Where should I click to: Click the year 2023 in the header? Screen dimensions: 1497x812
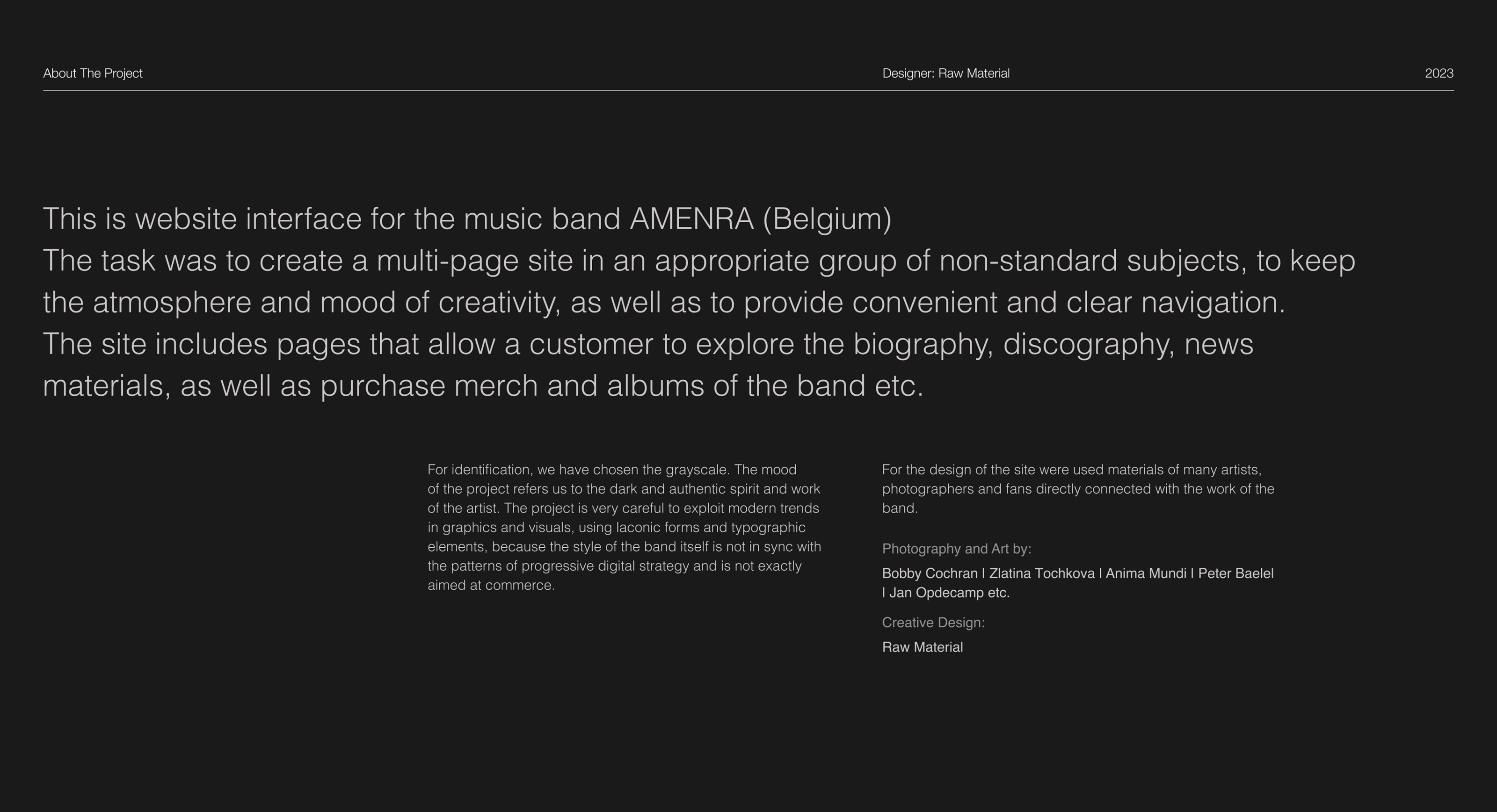[x=1439, y=73]
